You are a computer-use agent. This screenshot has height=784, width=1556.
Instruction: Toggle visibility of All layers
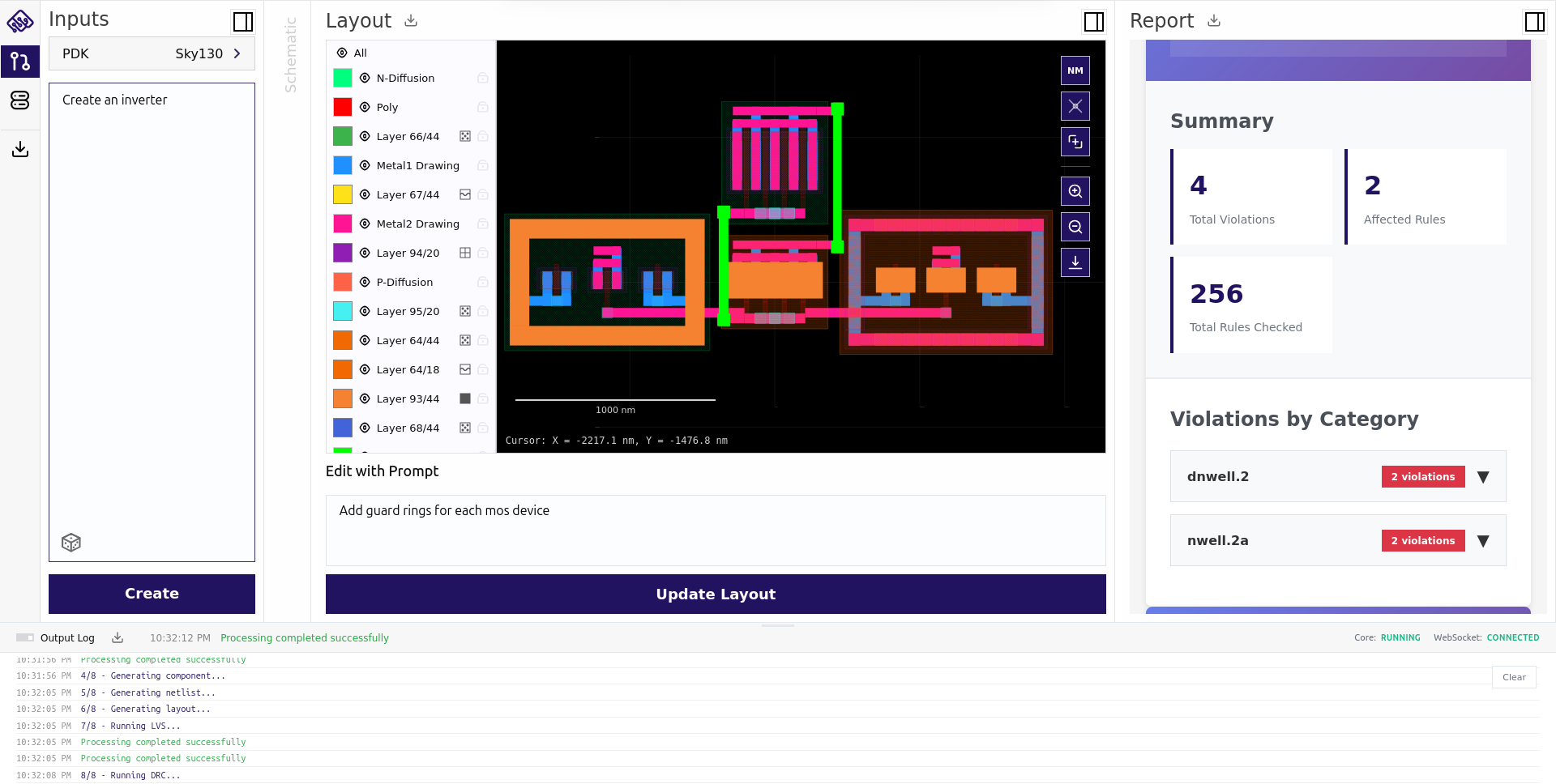pyautogui.click(x=342, y=53)
